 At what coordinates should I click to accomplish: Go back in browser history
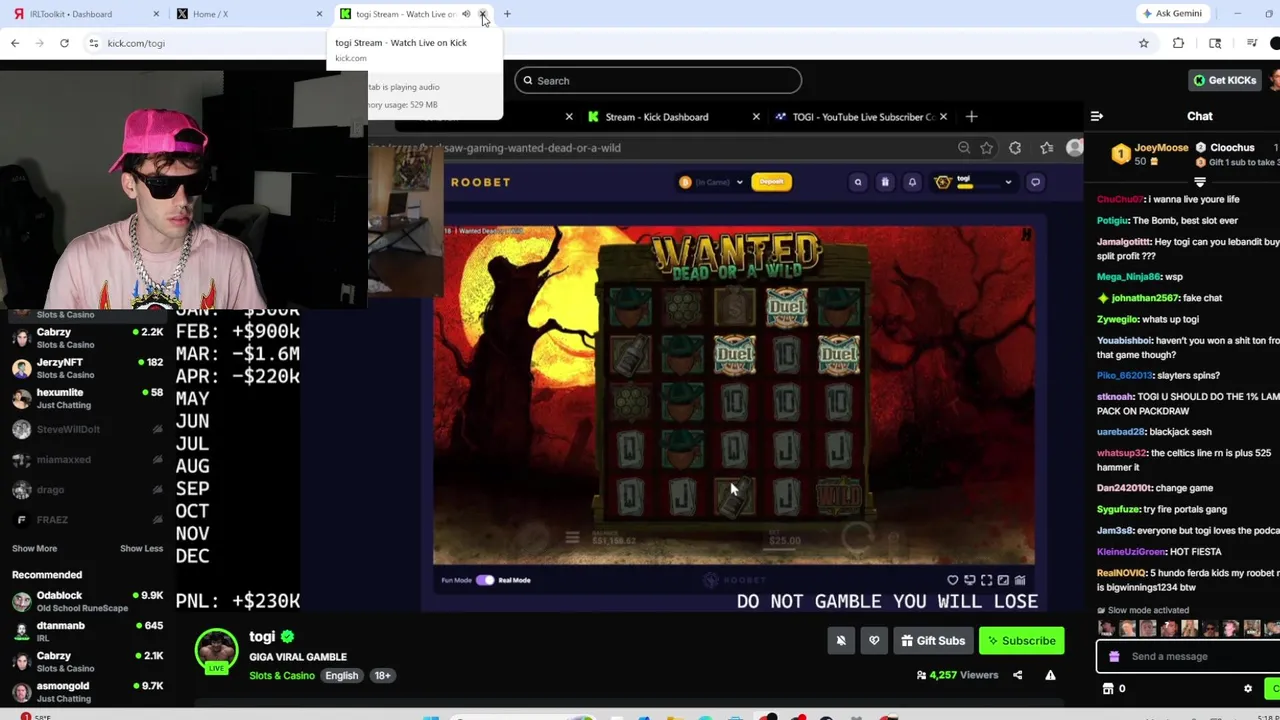[15, 43]
